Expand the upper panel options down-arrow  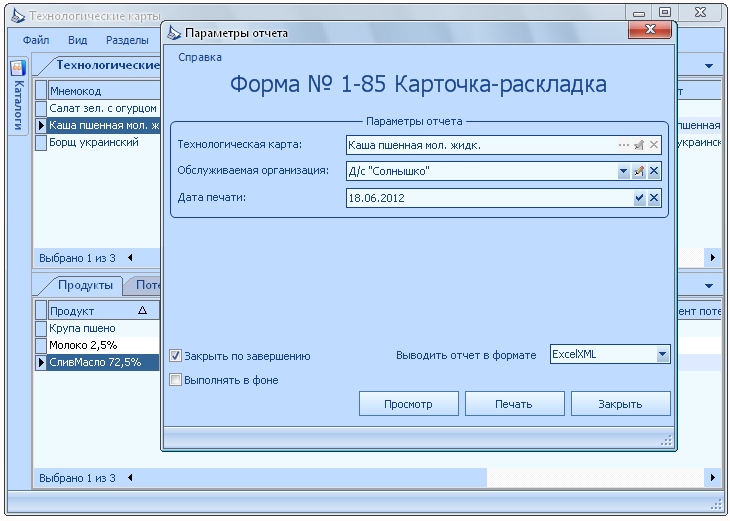click(709, 66)
